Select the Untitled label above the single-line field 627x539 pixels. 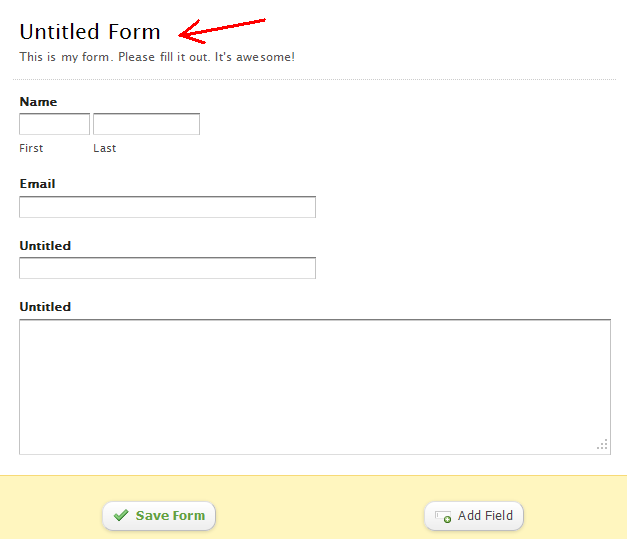click(x=45, y=246)
